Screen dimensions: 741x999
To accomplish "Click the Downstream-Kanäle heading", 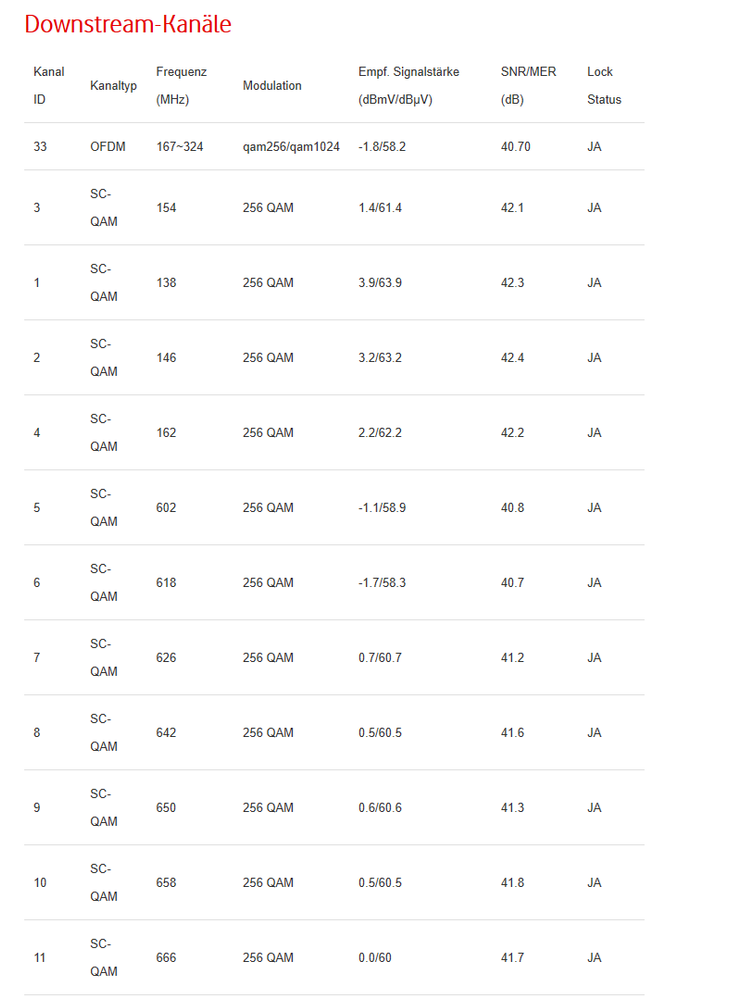I will 128,25.
